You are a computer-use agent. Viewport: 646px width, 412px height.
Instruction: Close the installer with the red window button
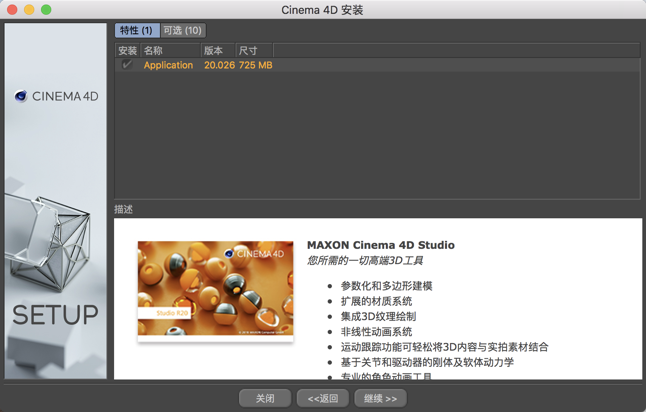(12, 9)
